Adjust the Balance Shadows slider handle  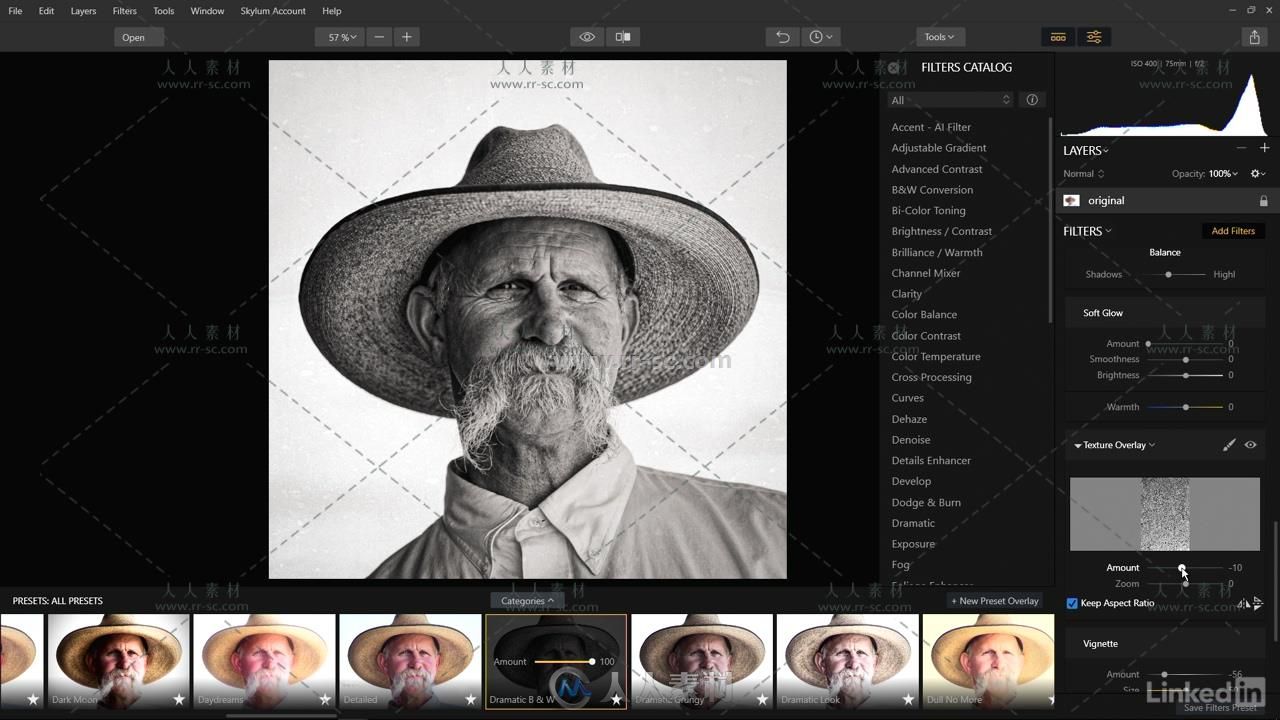[x=1168, y=274]
